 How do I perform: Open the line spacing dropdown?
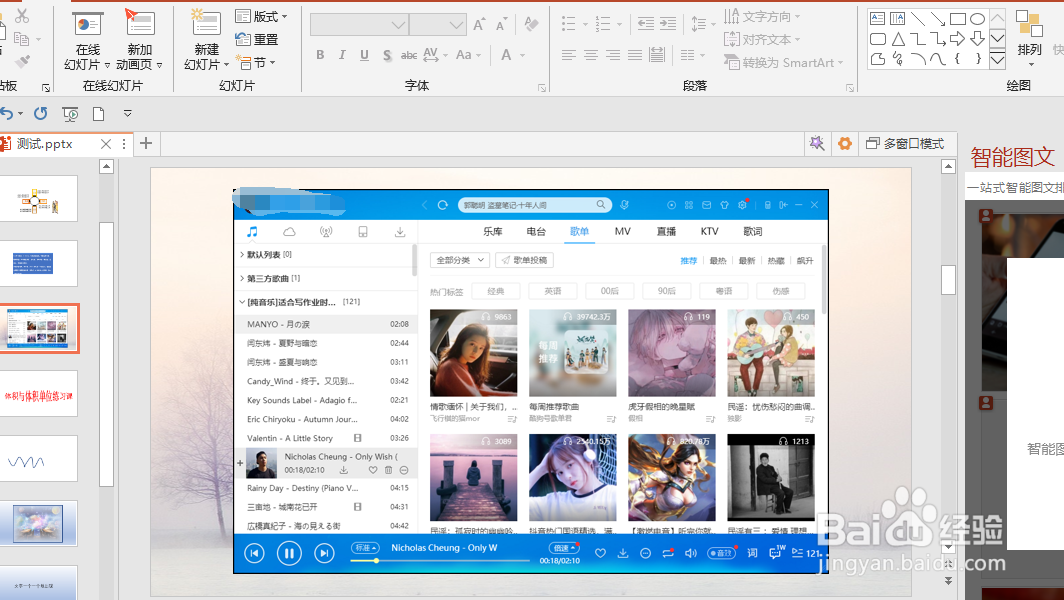click(703, 24)
